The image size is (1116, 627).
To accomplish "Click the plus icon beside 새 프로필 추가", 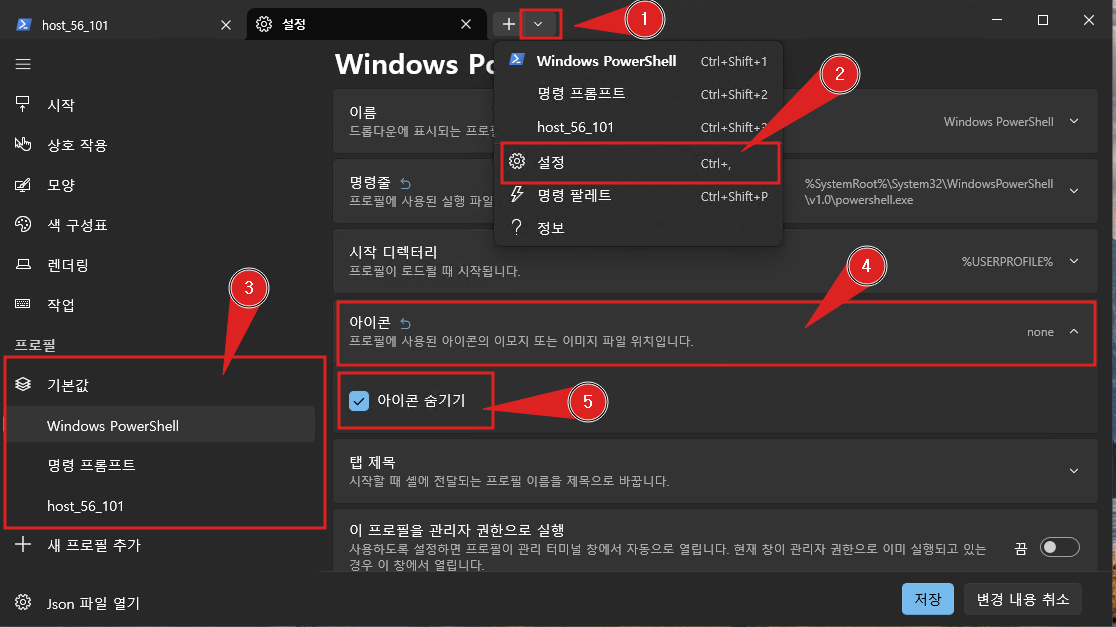I will tap(23, 544).
